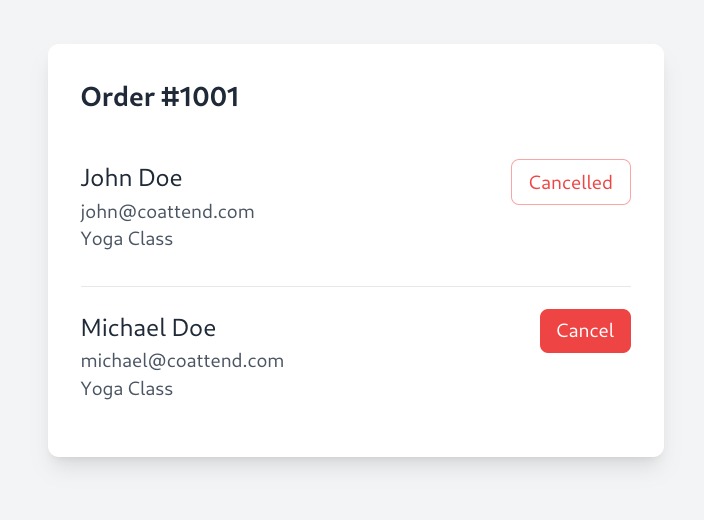Open the michael@coattend.com email address
The width and height of the screenshot is (704, 520).
pos(182,361)
